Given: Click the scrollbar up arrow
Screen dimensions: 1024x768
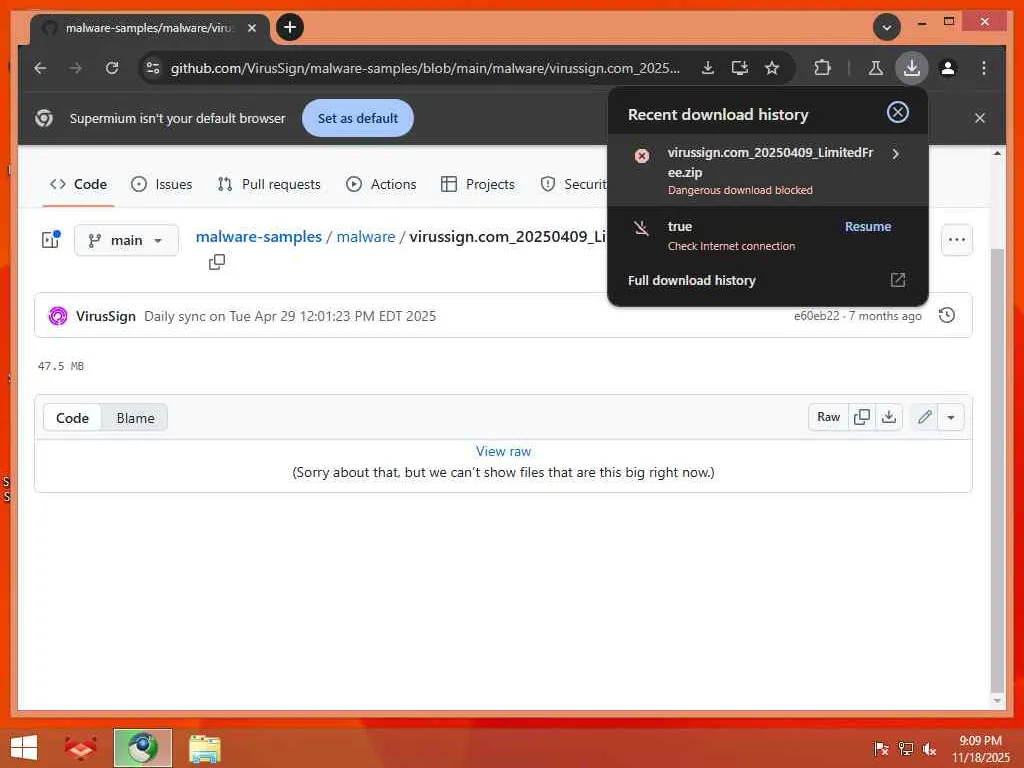Looking at the screenshot, I should pos(997,153).
